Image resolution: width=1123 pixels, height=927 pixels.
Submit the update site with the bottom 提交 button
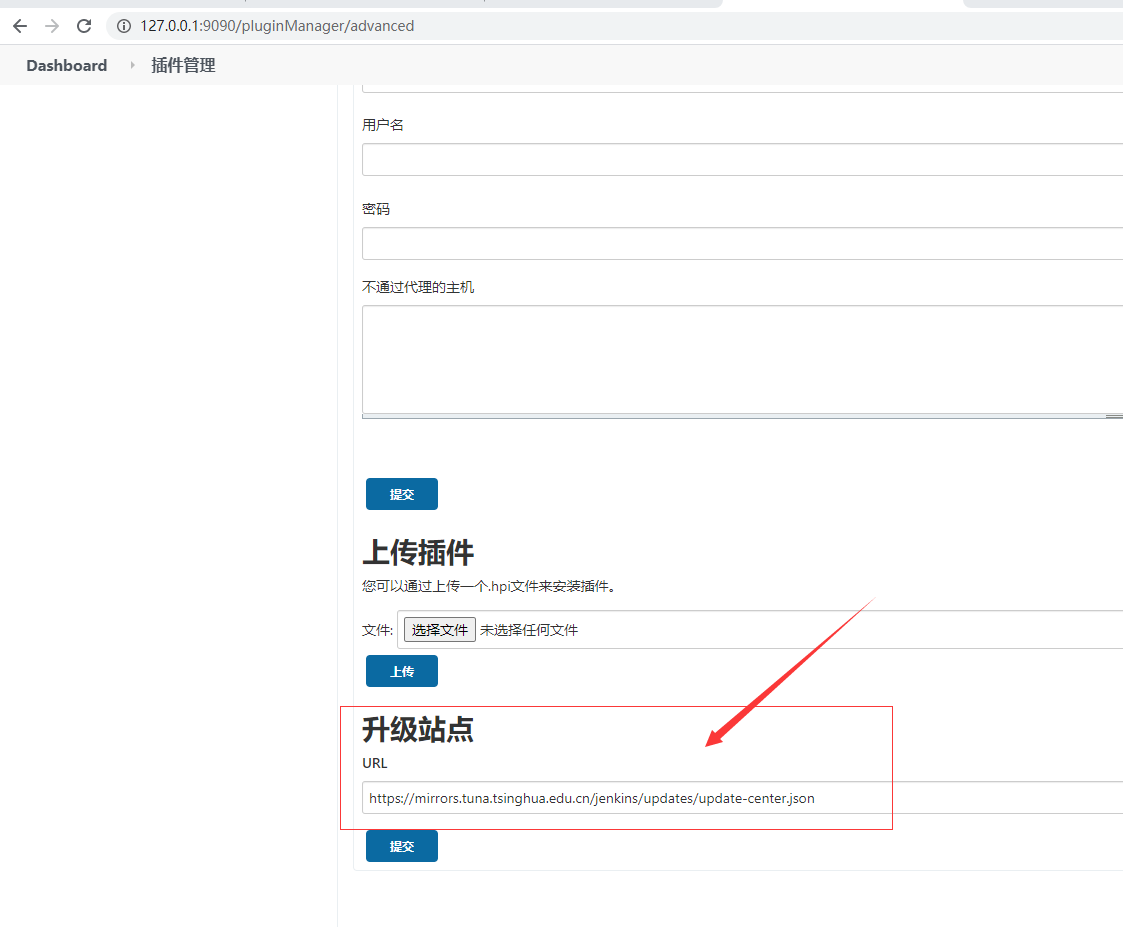click(x=401, y=846)
